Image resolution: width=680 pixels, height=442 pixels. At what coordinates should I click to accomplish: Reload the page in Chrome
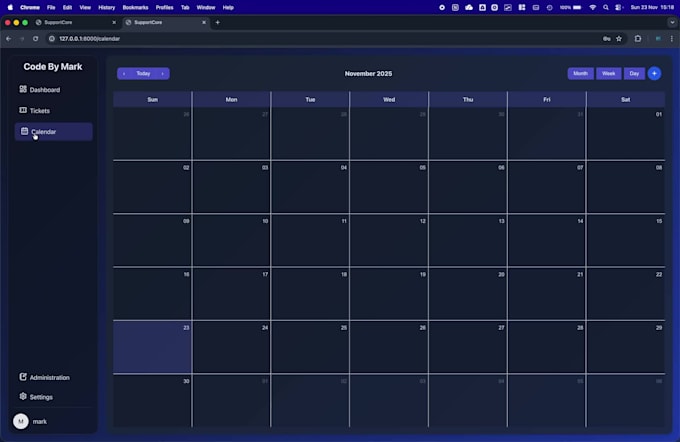36,39
